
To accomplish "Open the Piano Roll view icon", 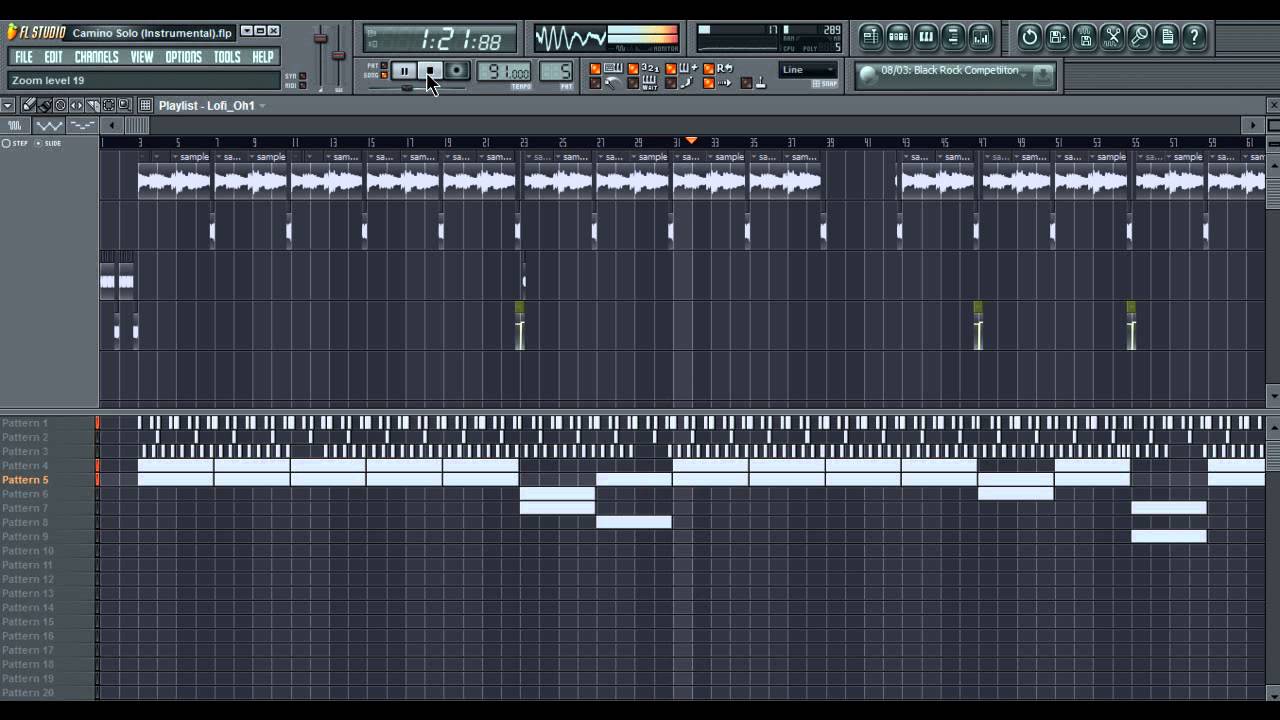I will click(x=926, y=37).
